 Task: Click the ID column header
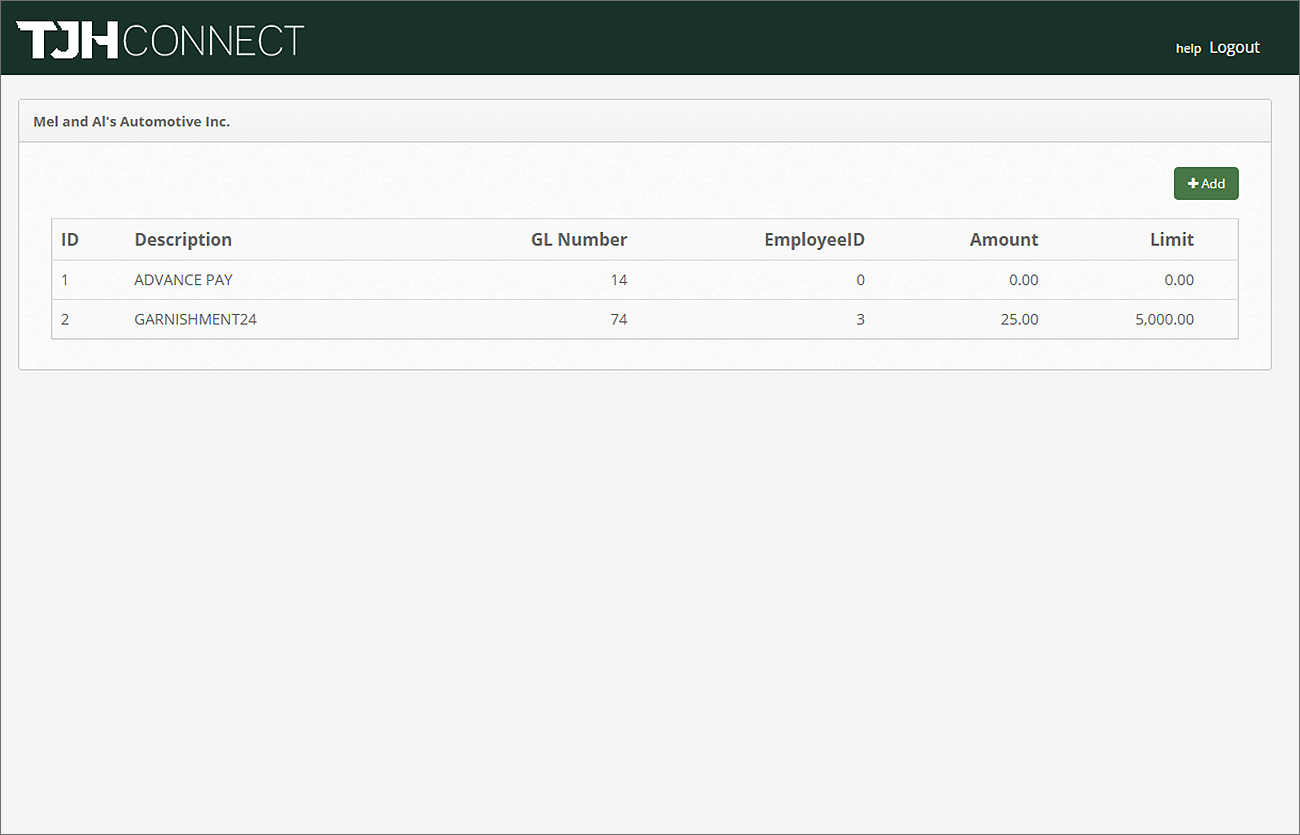[70, 239]
